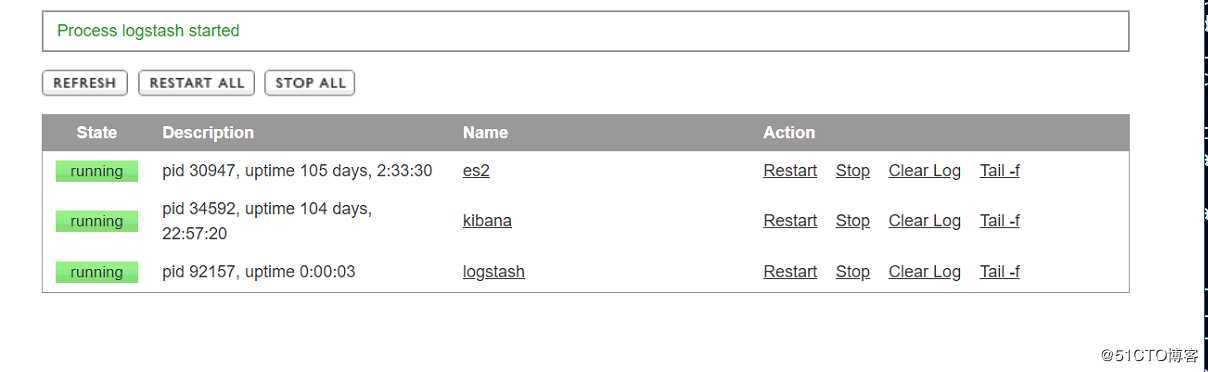Click the running state badge for logstash
This screenshot has width=1208, height=372.
pyautogui.click(x=97, y=272)
